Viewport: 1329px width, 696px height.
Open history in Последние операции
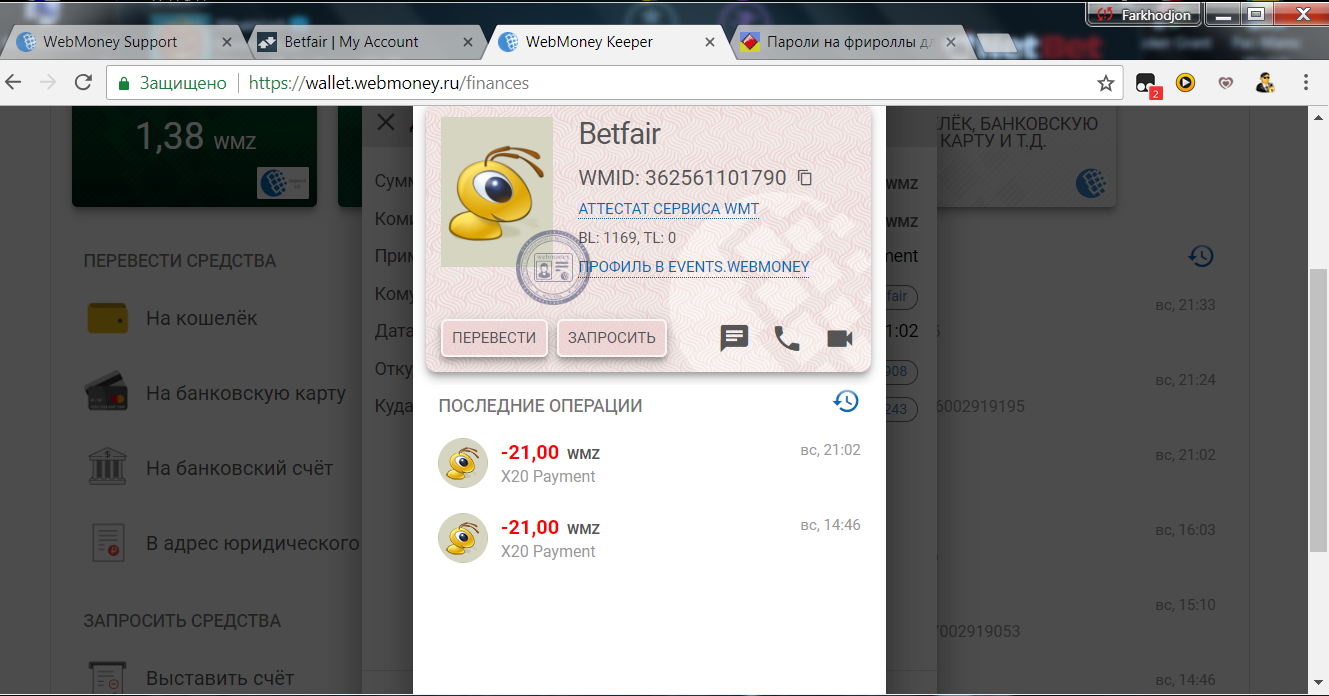846,402
